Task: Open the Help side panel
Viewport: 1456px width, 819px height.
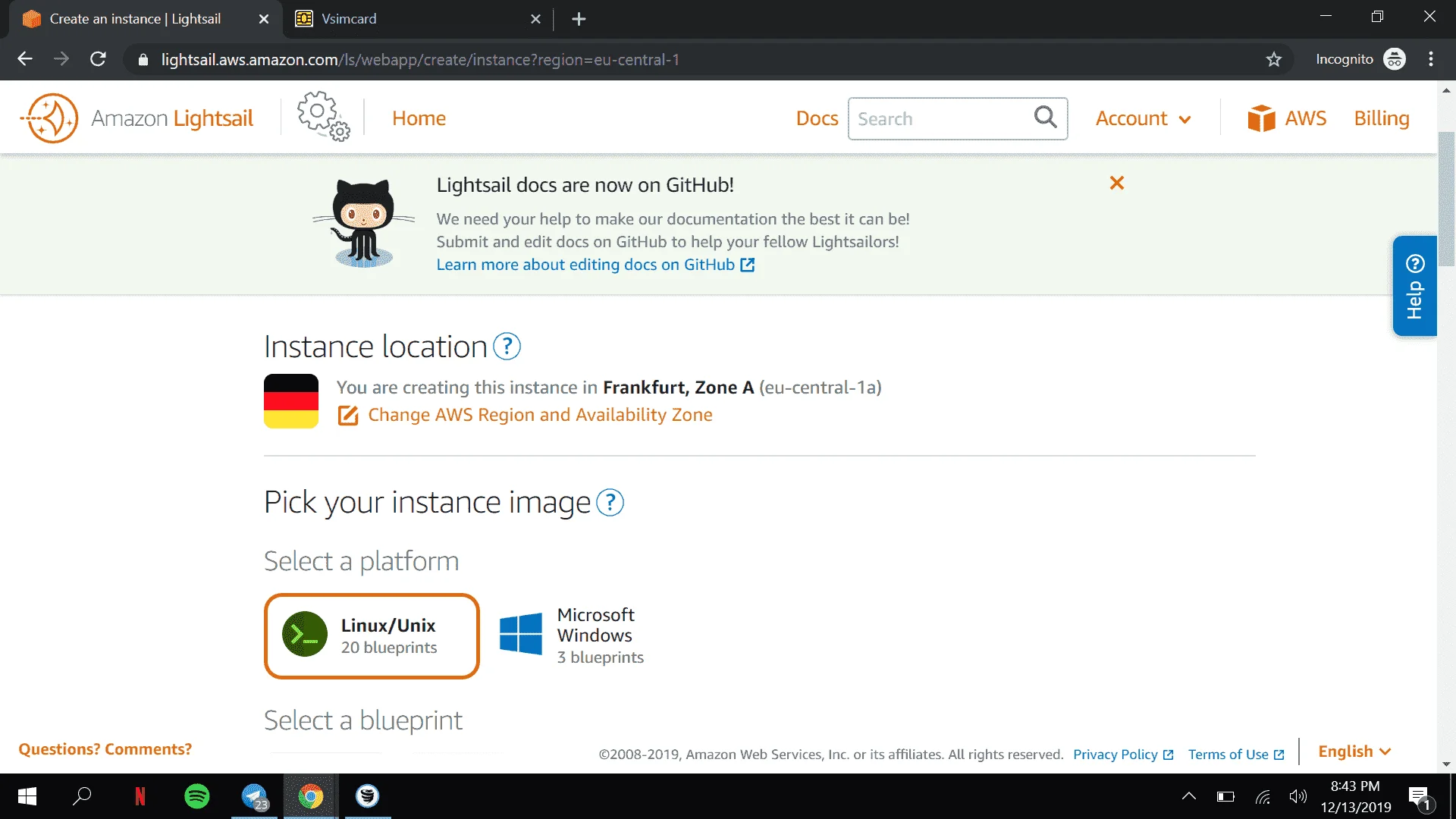Action: [x=1414, y=286]
